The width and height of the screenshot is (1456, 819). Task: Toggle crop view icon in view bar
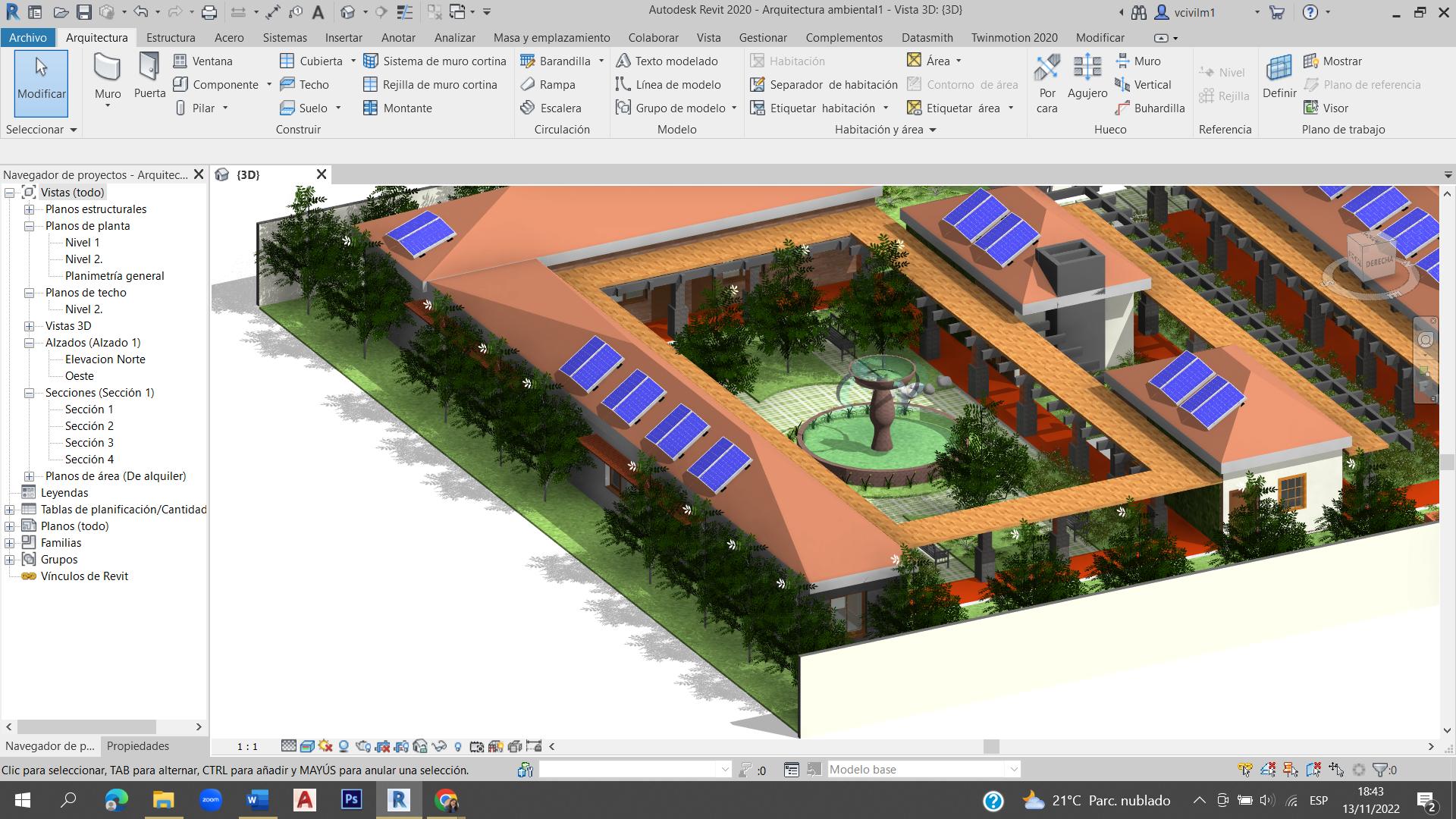coord(383,746)
